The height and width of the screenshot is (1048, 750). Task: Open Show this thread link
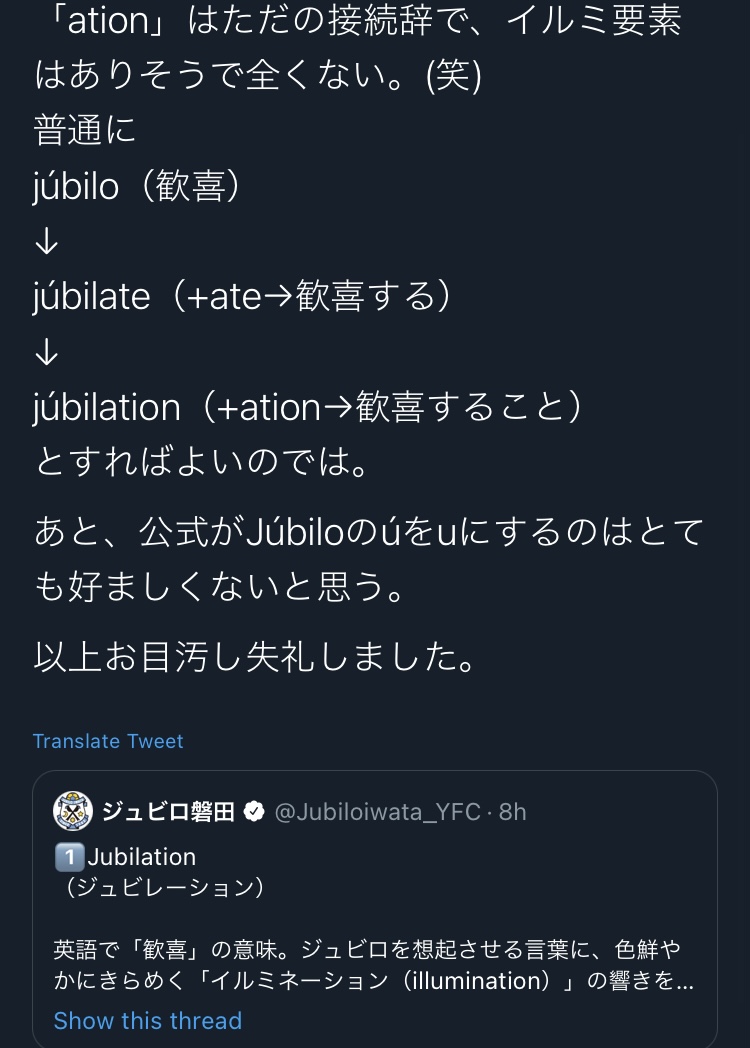pyautogui.click(x=148, y=1021)
